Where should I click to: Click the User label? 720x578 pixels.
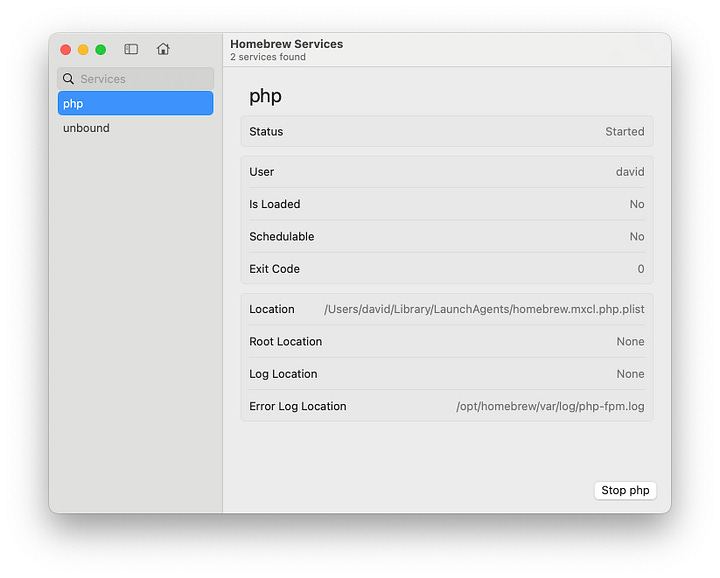pos(261,172)
